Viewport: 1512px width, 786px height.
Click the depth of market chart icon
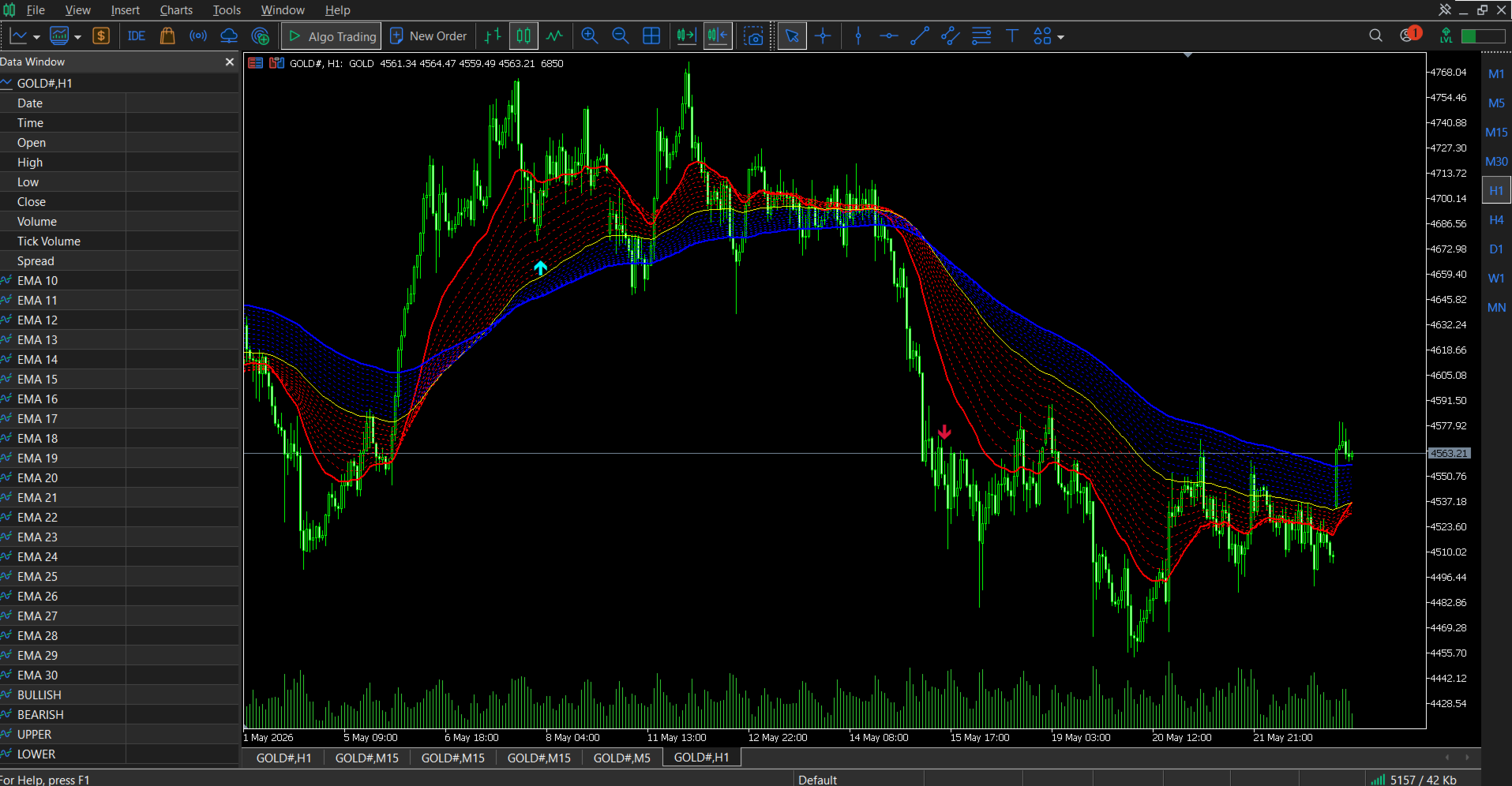[276, 63]
